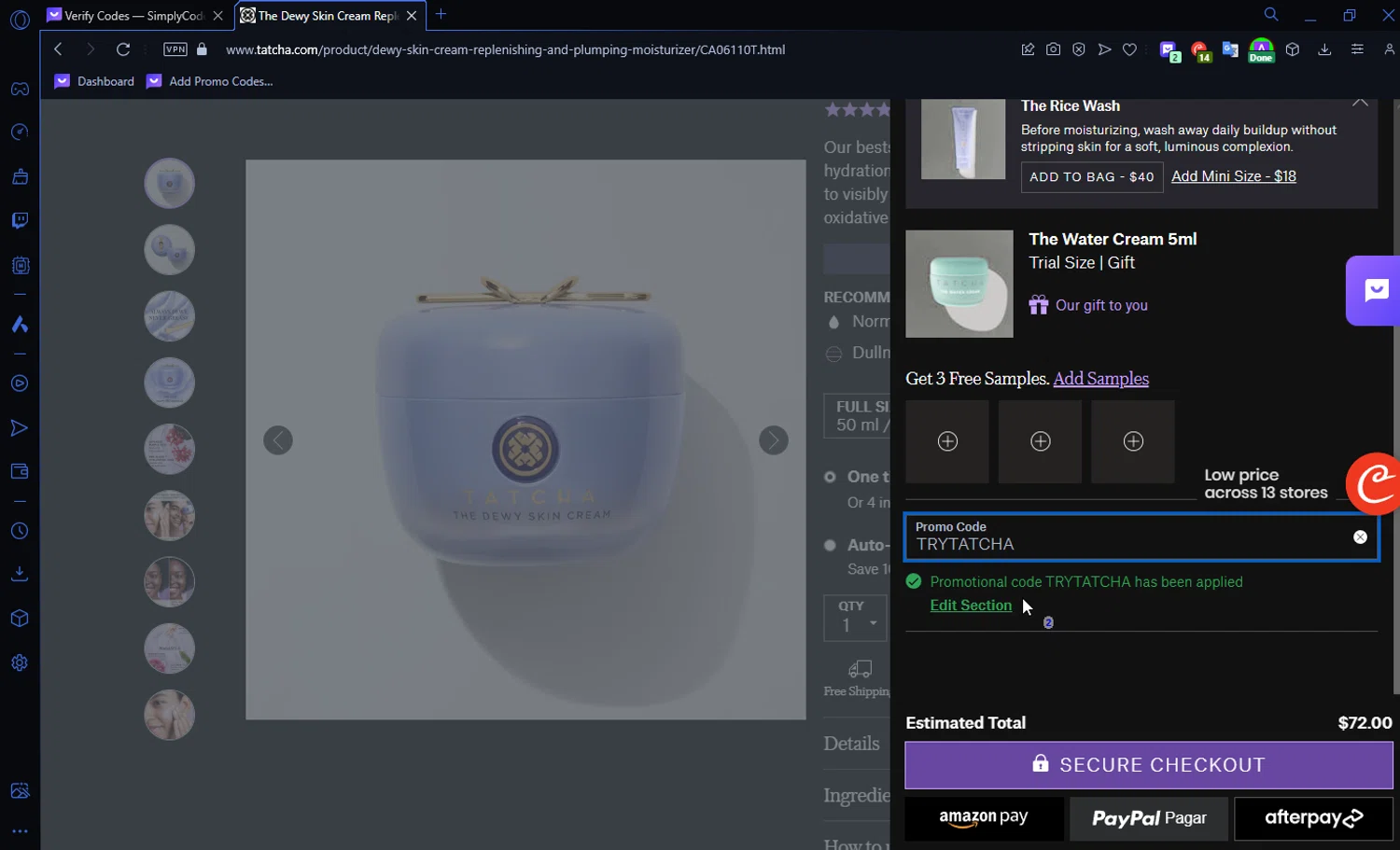This screenshot has height=850, width=1400.
Task: Select the Auto-replenish option
Action: click(830, 545)
